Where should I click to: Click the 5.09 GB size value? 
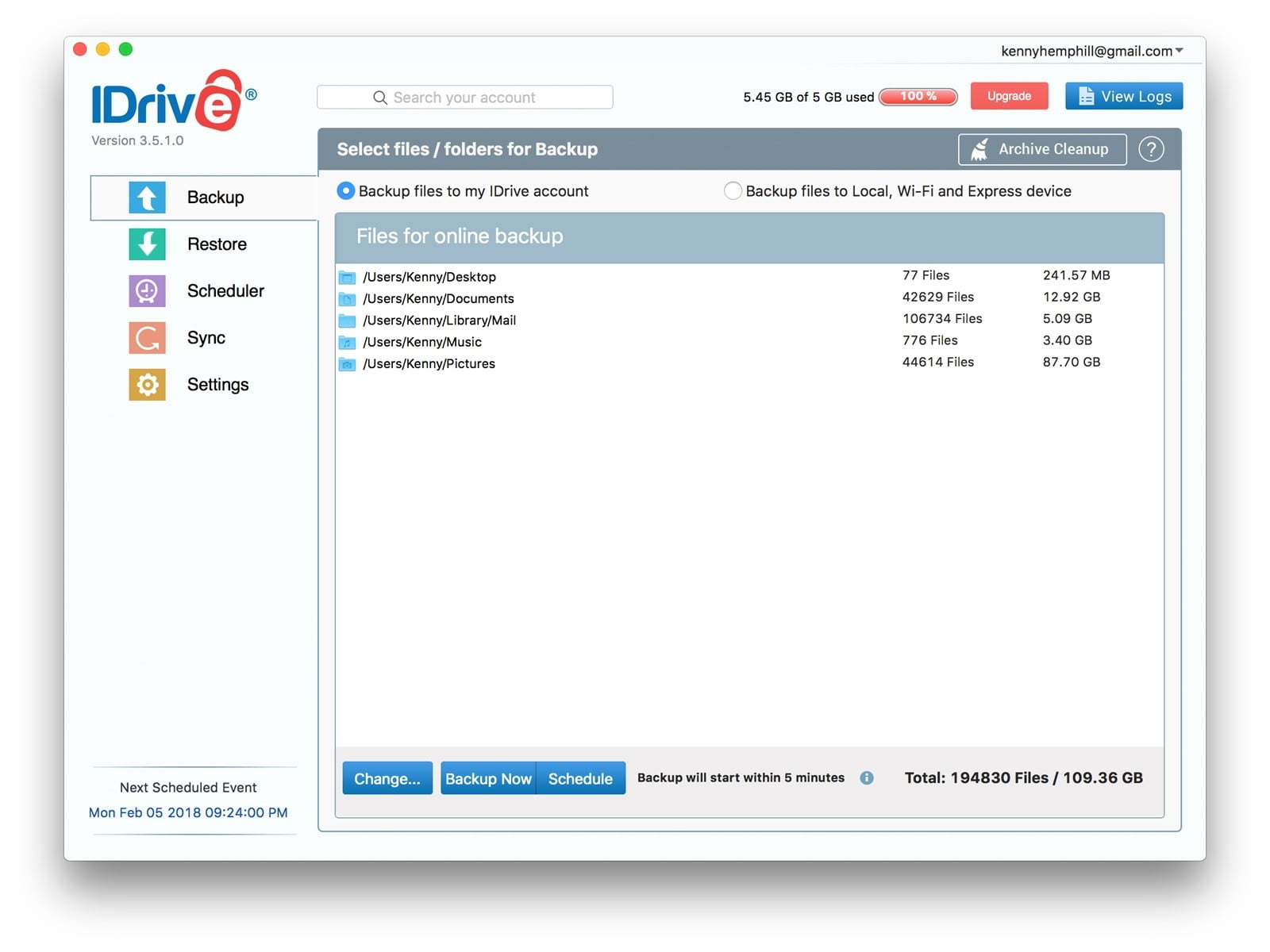point(1068,318)
